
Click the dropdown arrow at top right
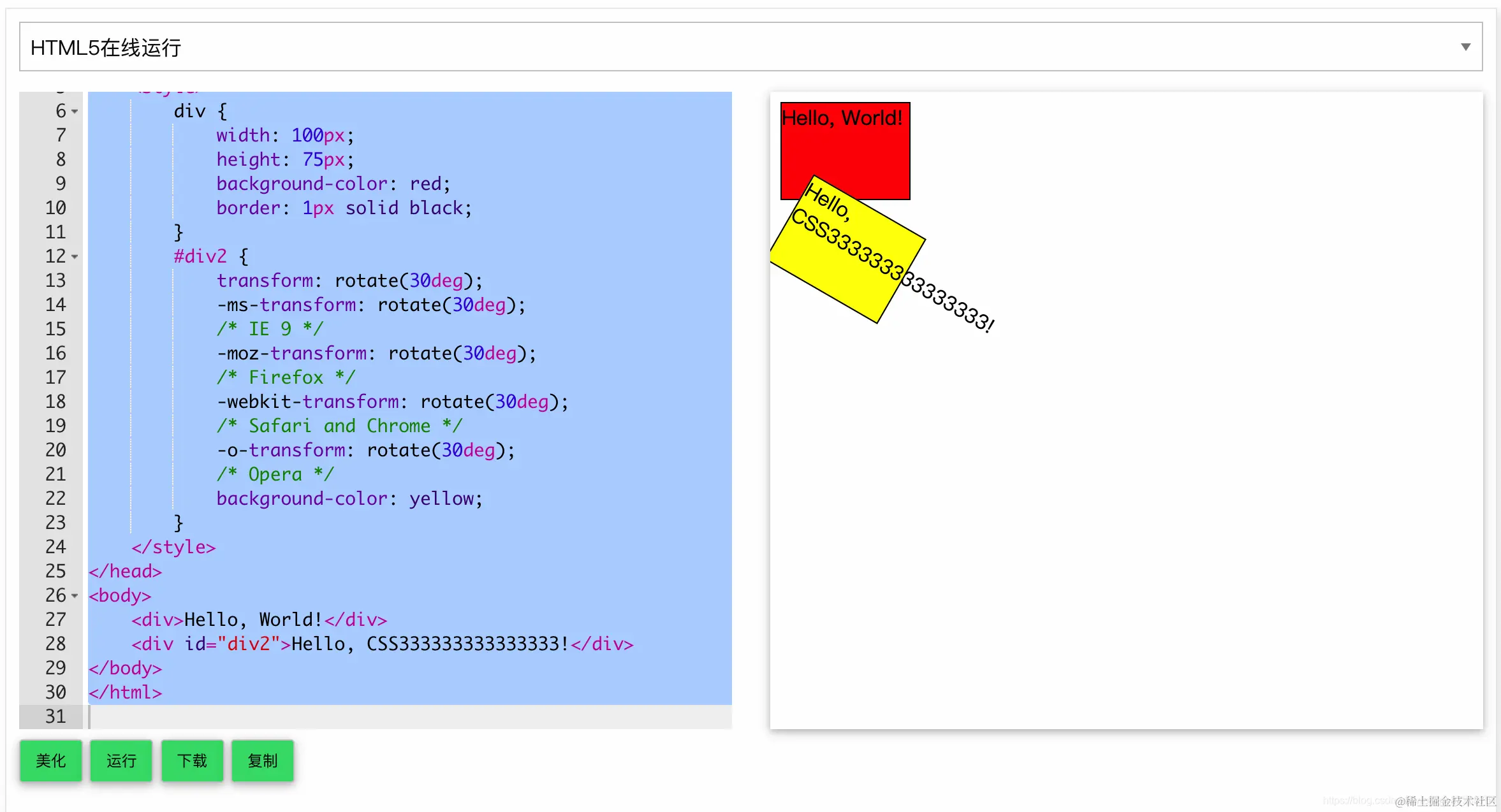[x=1465, y=47]
